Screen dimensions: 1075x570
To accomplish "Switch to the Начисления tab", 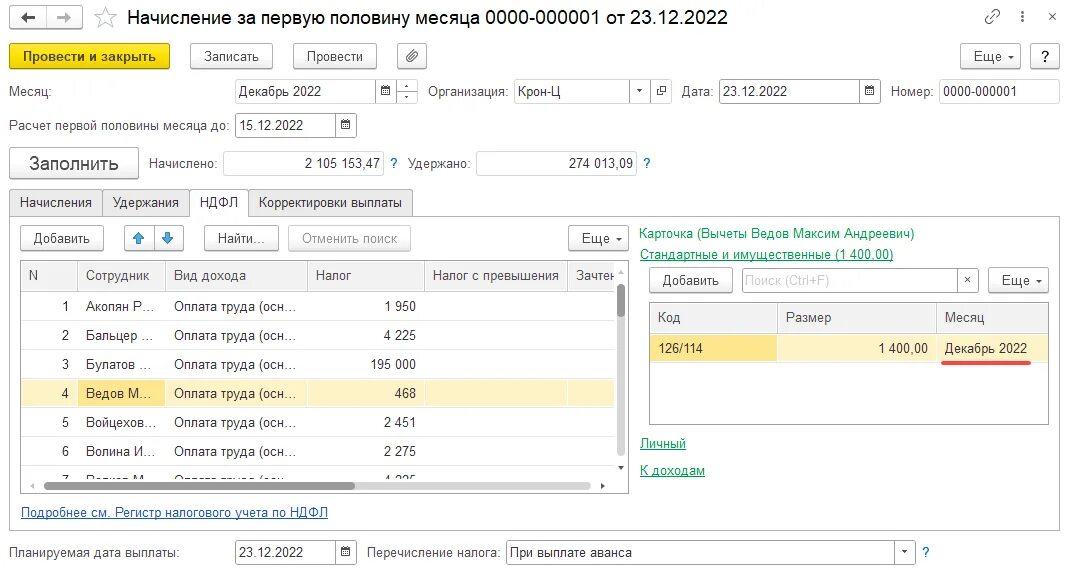I will [x=56, y=202].
